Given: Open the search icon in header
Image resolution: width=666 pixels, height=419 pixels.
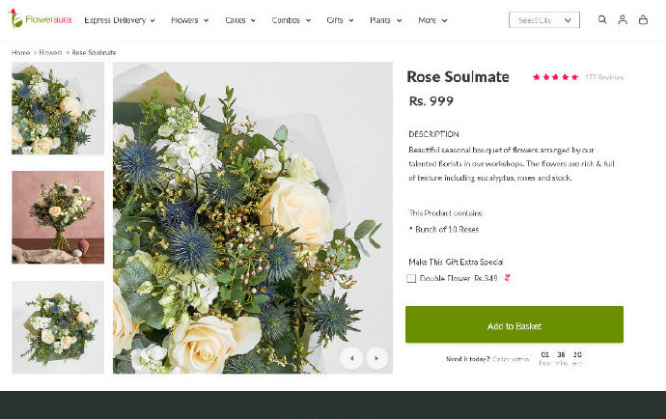Looking at the screenshot, I should tap(602, 19).
